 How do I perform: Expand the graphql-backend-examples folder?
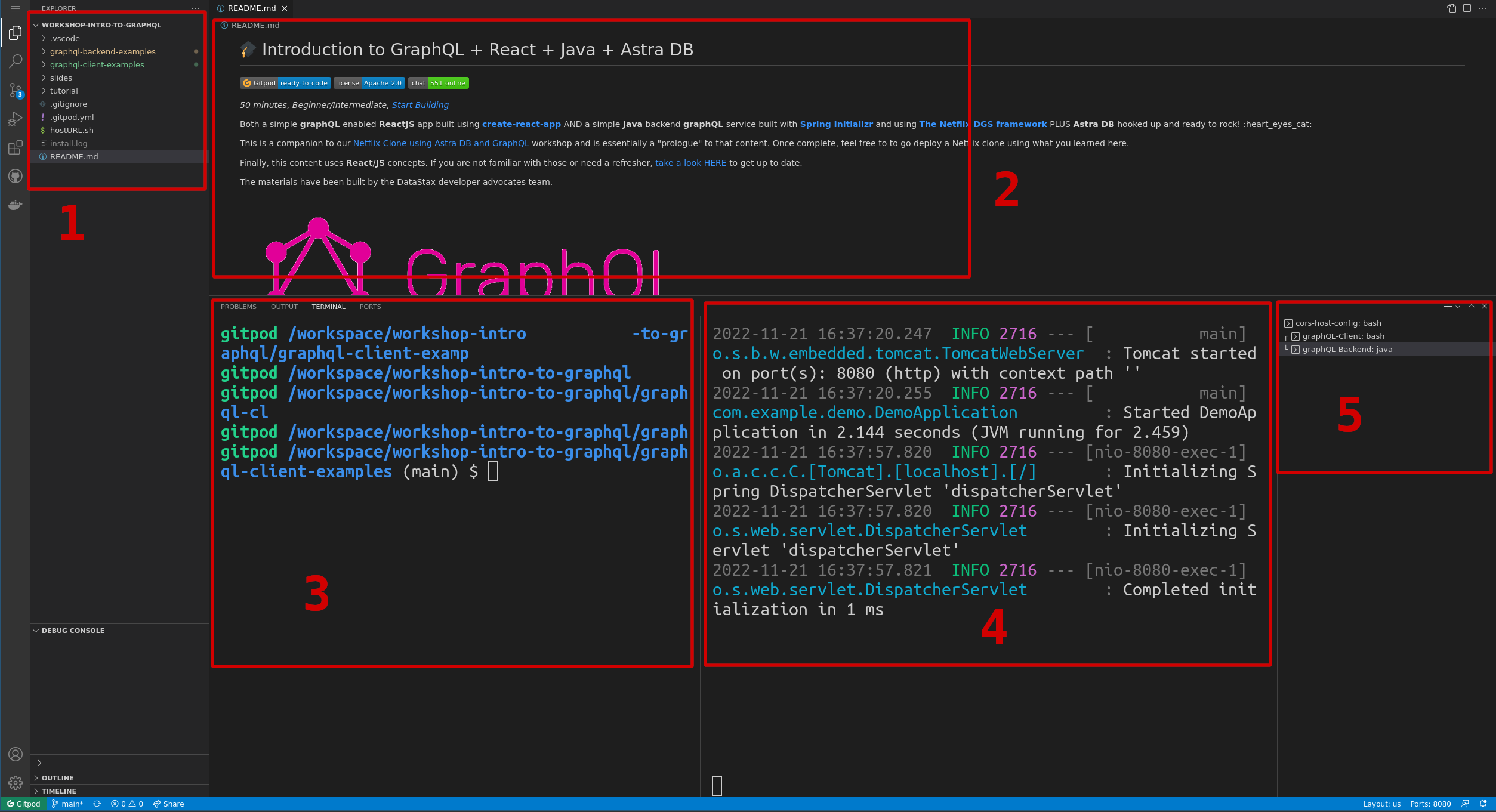coord(102,51)
